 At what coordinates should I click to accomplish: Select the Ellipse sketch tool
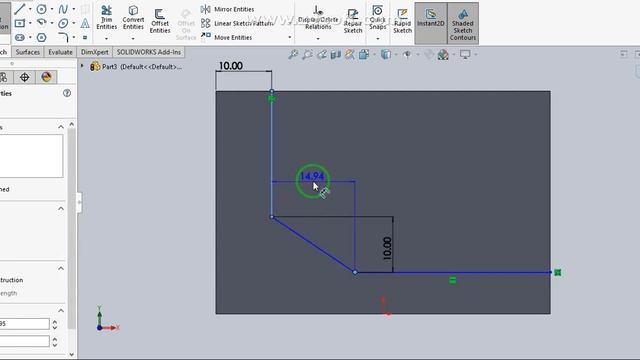(x=63, y=23)
